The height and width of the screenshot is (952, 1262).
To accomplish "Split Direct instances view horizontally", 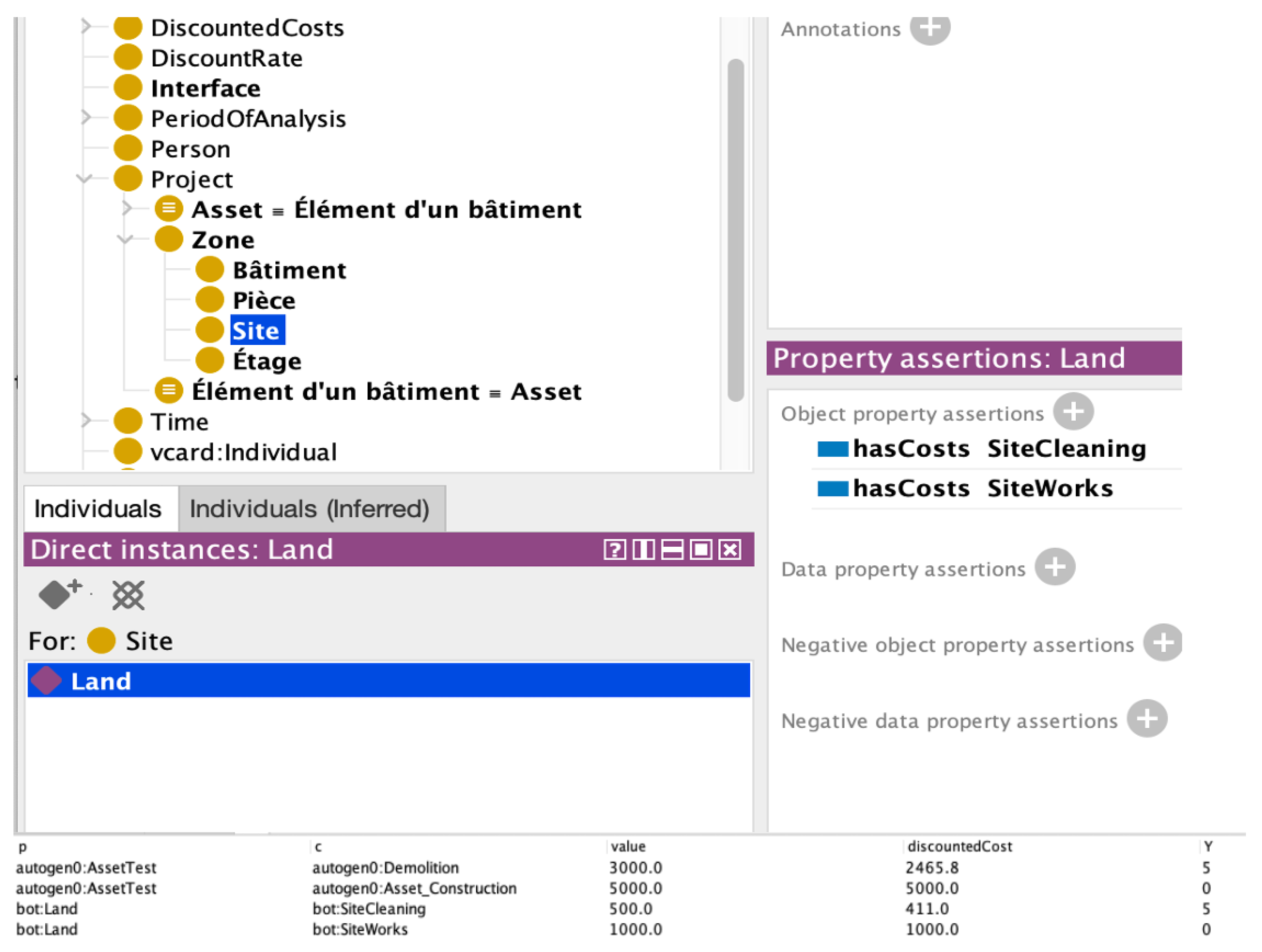I will pos(672,550).
